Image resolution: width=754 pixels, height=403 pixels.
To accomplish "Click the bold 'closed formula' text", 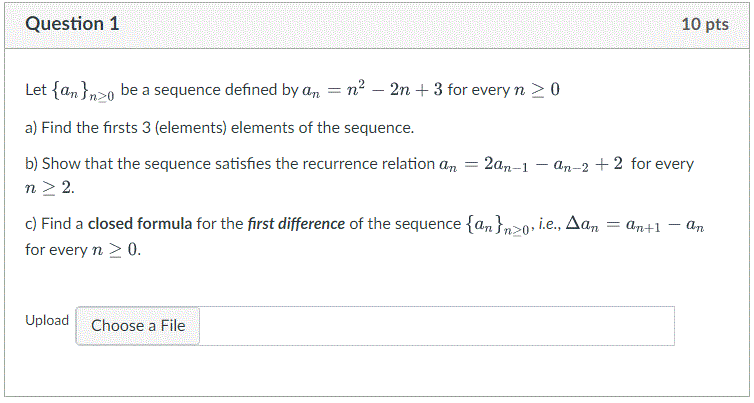I will point(140,224).
